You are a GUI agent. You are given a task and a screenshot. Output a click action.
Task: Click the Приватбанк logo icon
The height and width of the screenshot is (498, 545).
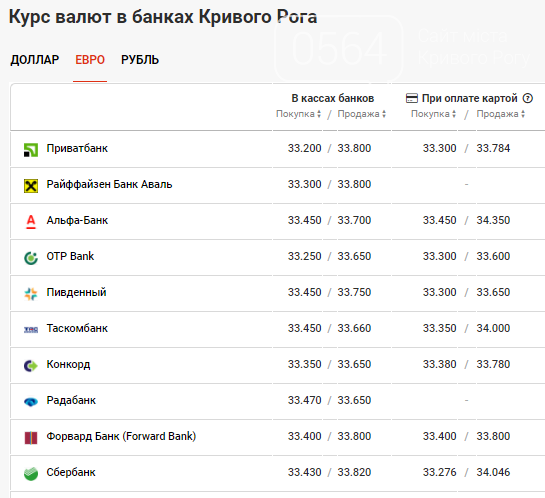[x=31, y=150]
